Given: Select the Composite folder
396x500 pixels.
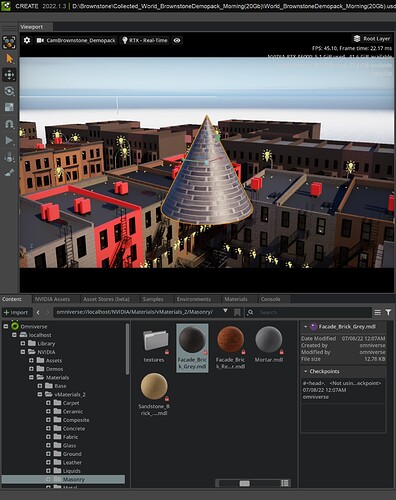Looking at the screenshot, I should pos(76,420).
